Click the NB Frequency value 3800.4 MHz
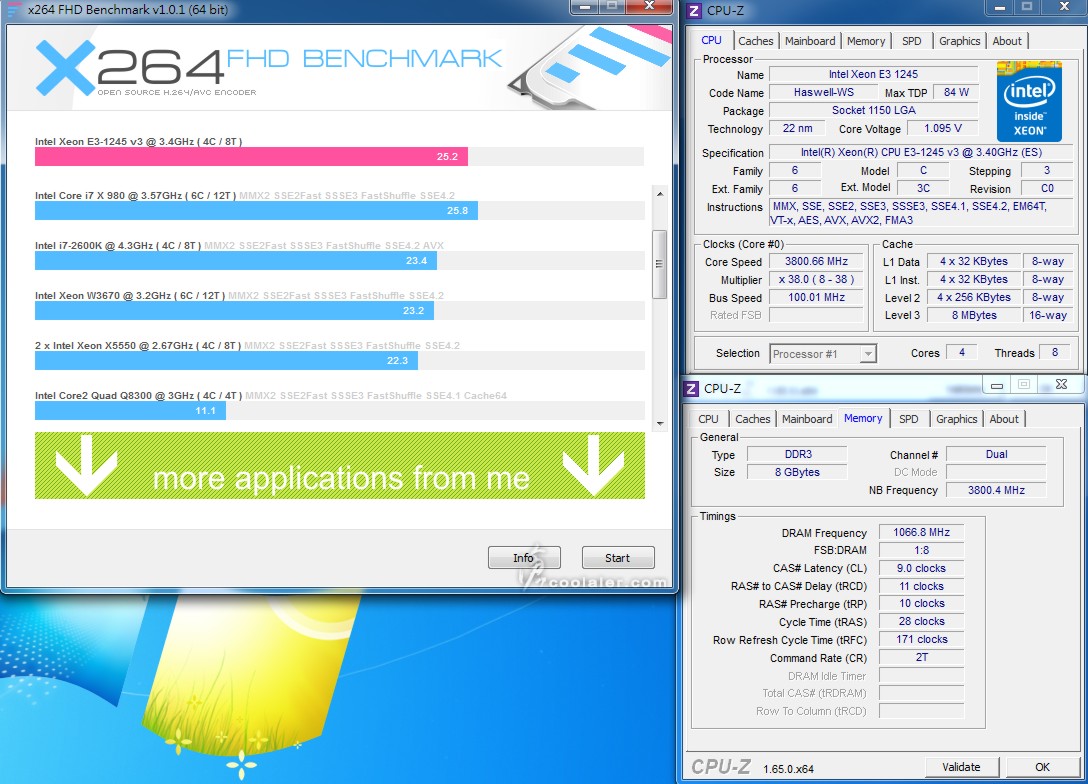Image resolution: width=1088 pixels, height=784 pixels. pos(996,491)
